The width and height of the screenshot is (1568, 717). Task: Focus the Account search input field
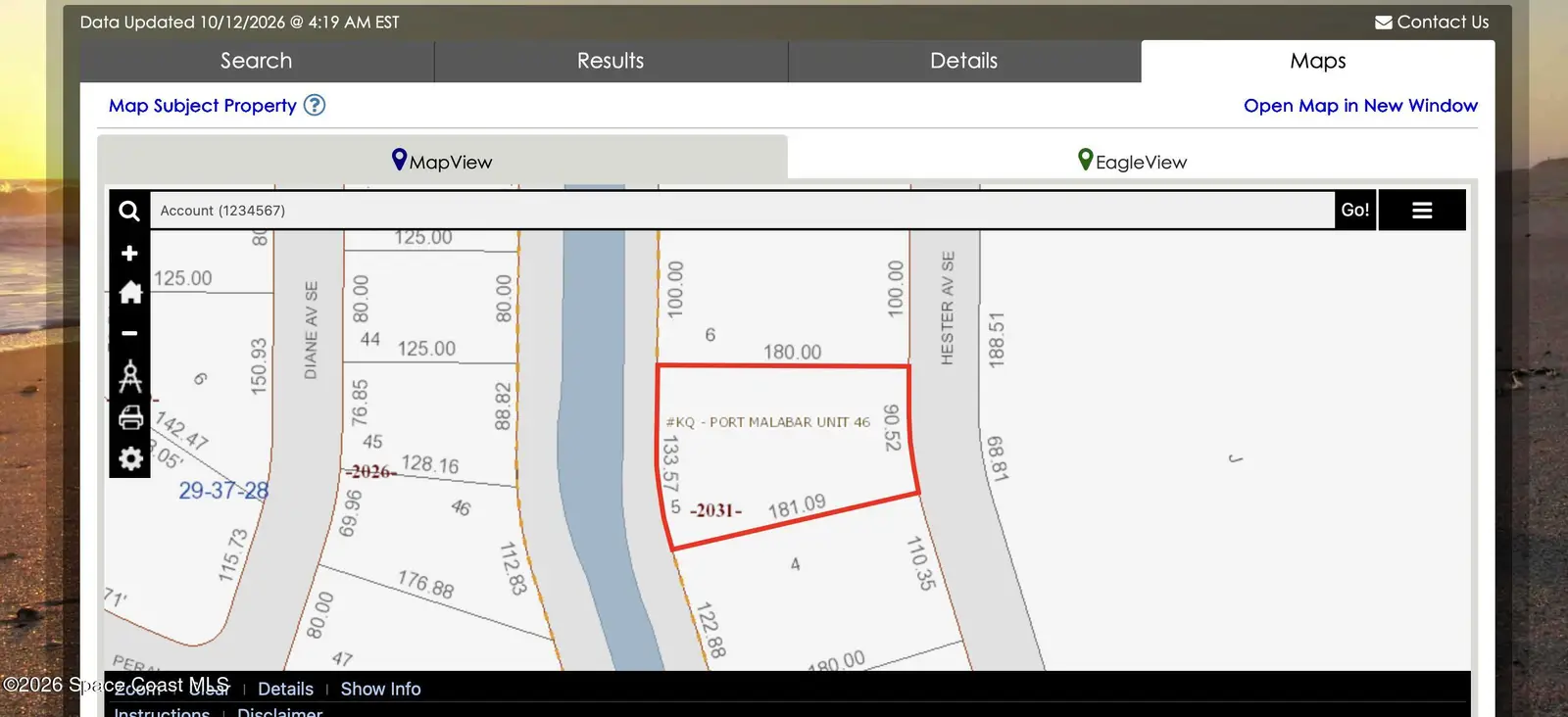tap(742, 211)
